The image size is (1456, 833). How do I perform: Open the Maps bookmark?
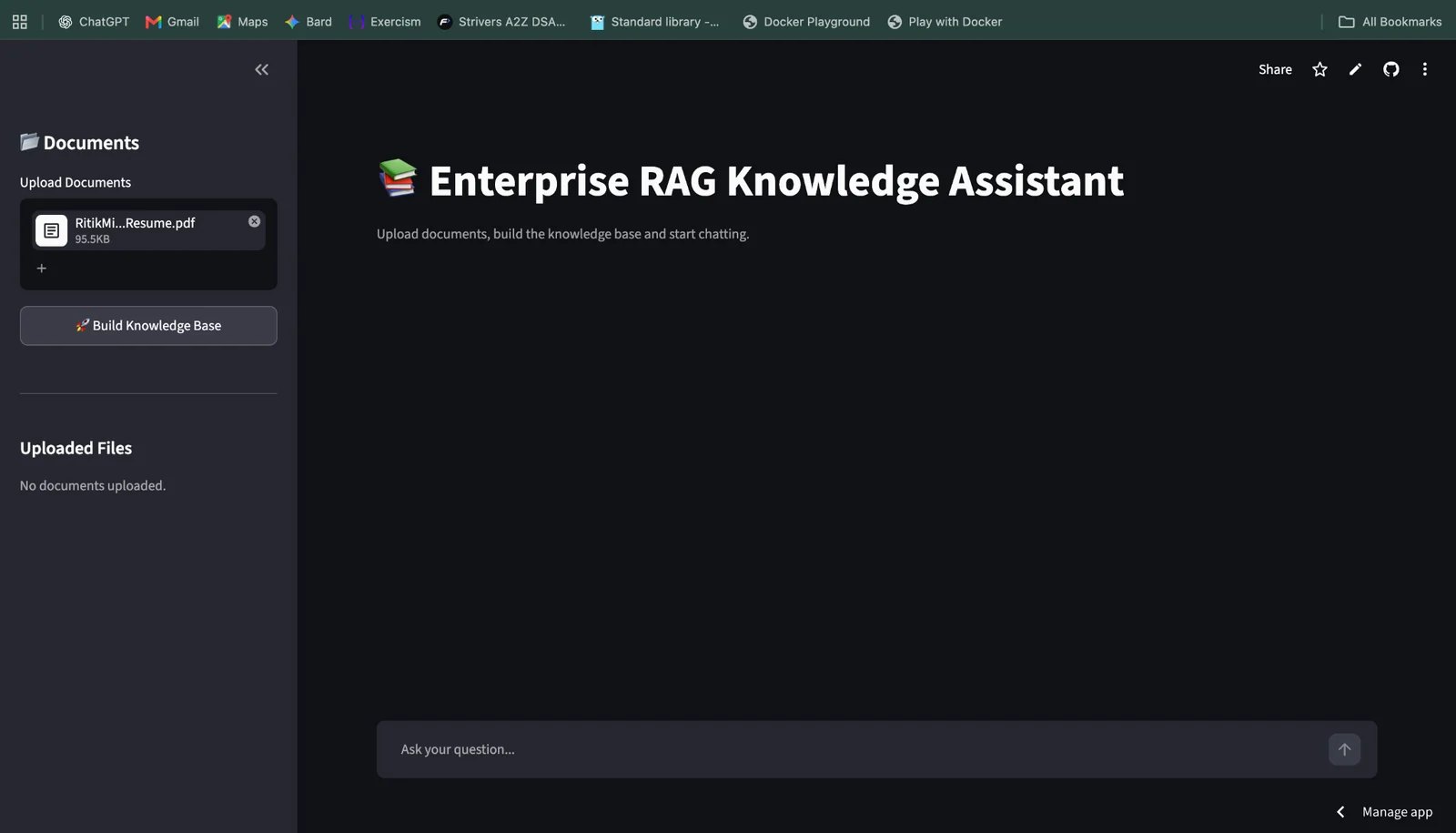coord(242,21)
